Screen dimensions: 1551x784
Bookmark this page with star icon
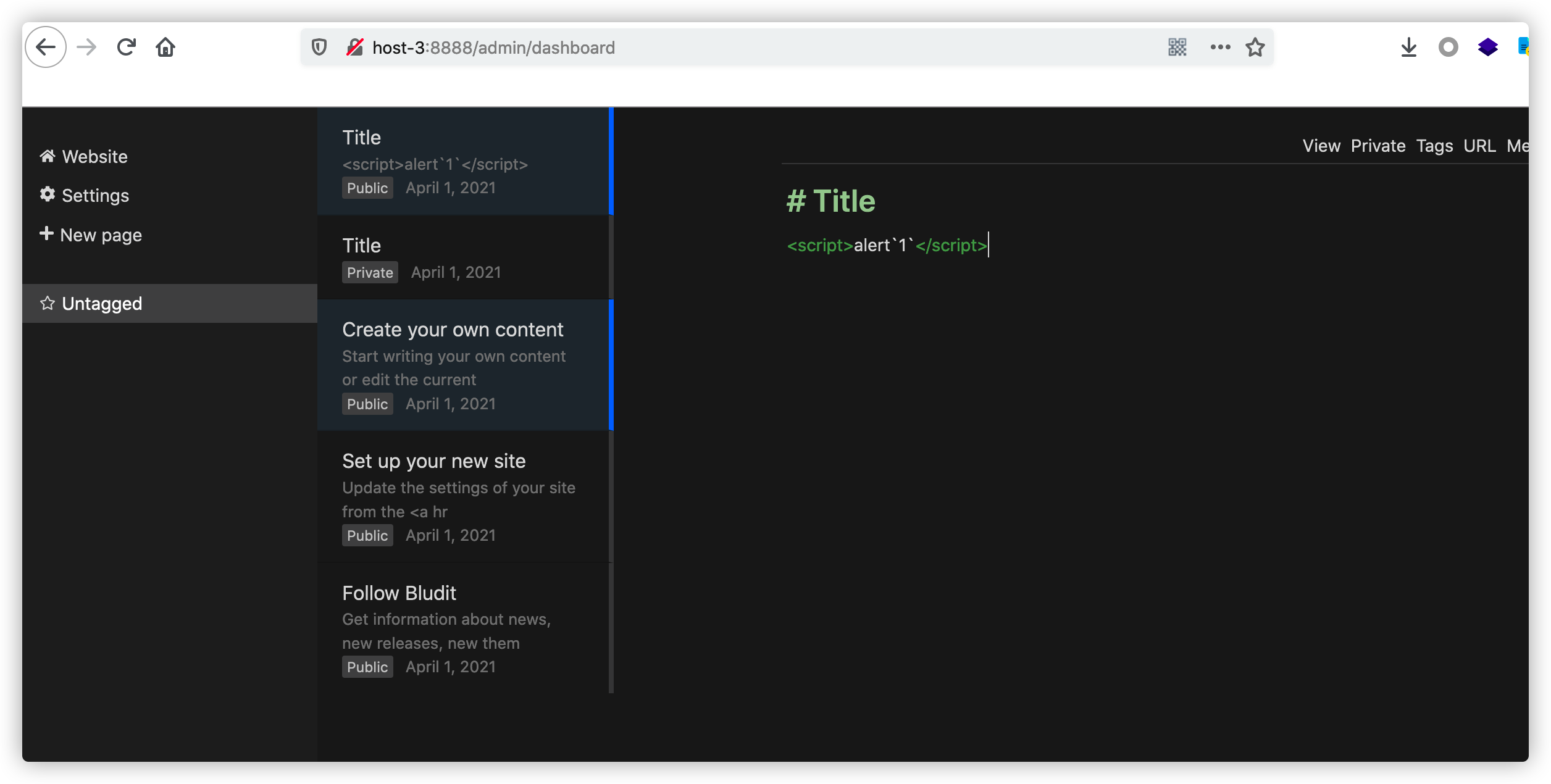(1255, 47)
